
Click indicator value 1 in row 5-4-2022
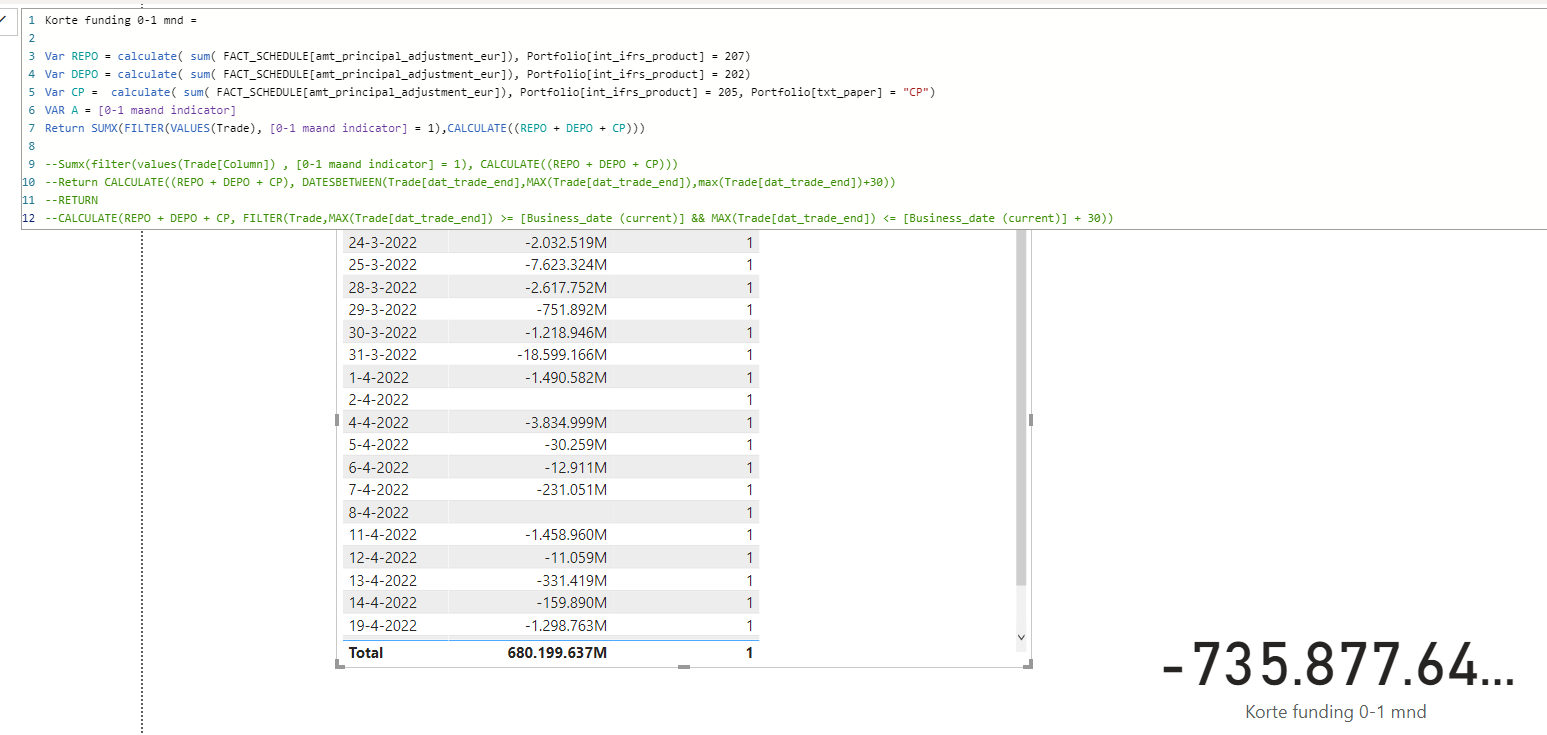point(749,445)
